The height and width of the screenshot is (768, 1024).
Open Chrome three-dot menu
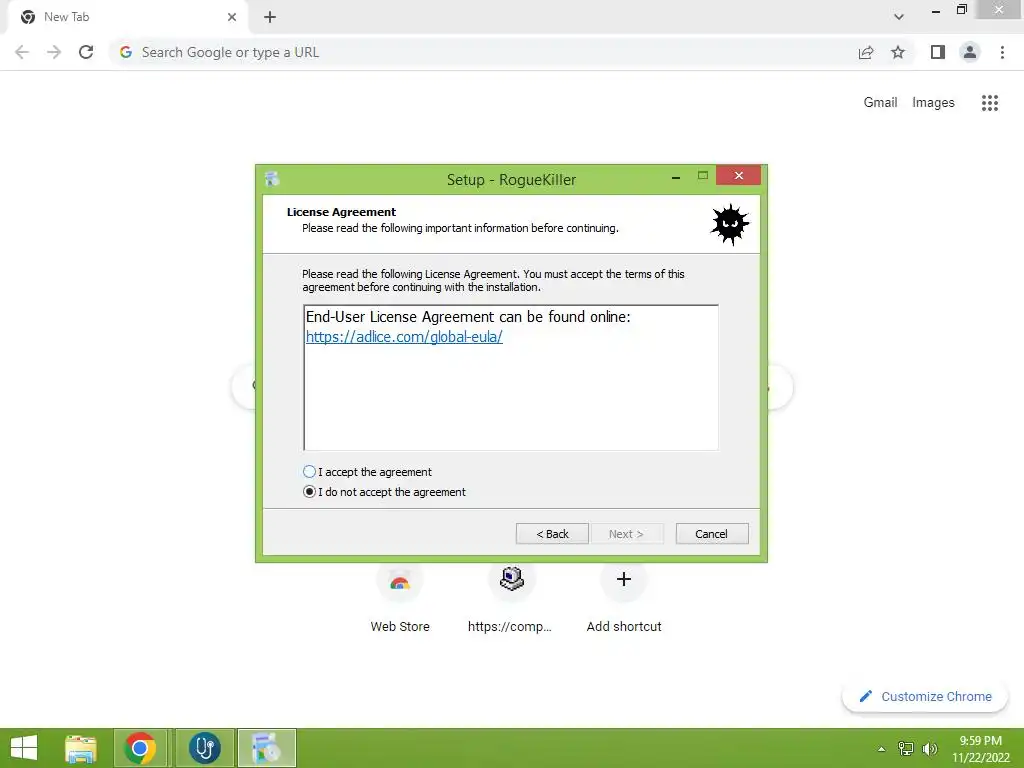tap(1002, 52)
